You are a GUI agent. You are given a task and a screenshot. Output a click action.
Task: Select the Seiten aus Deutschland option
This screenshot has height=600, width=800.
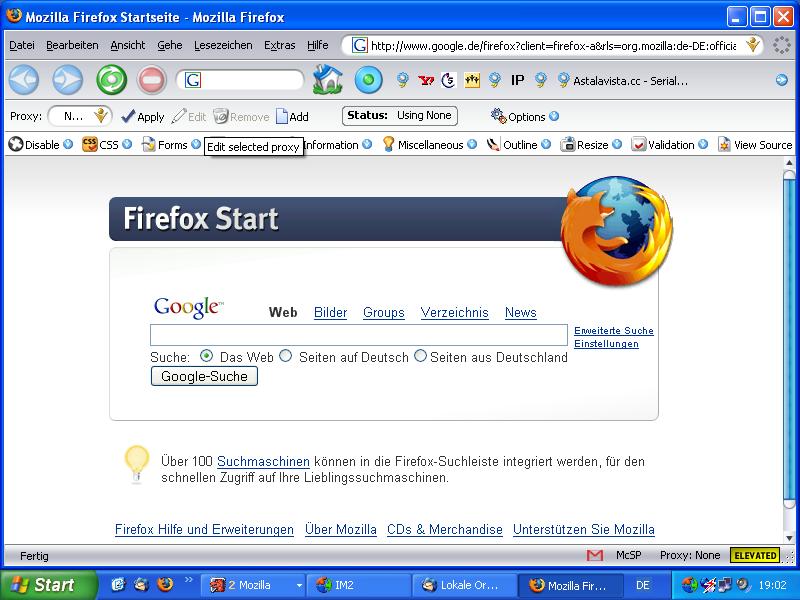coord(420,356)
